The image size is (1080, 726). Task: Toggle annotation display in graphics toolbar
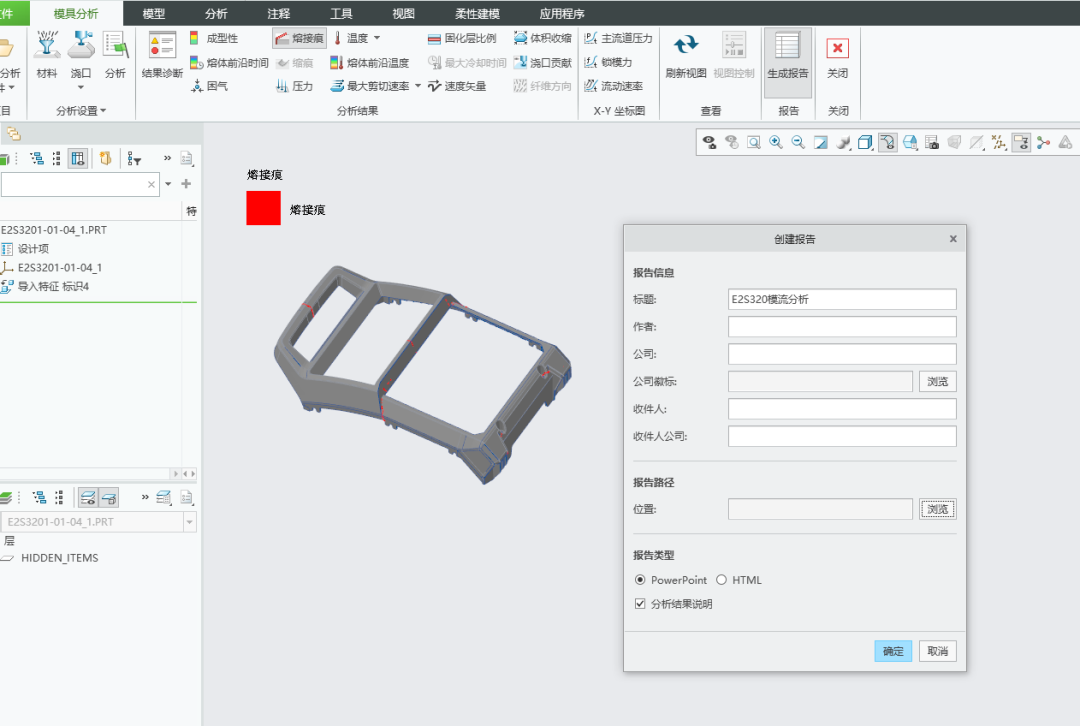(x=1021, y=143)
